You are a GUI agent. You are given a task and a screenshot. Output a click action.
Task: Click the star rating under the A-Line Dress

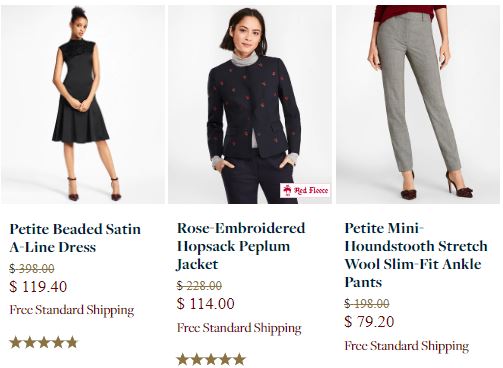point(44,342)
